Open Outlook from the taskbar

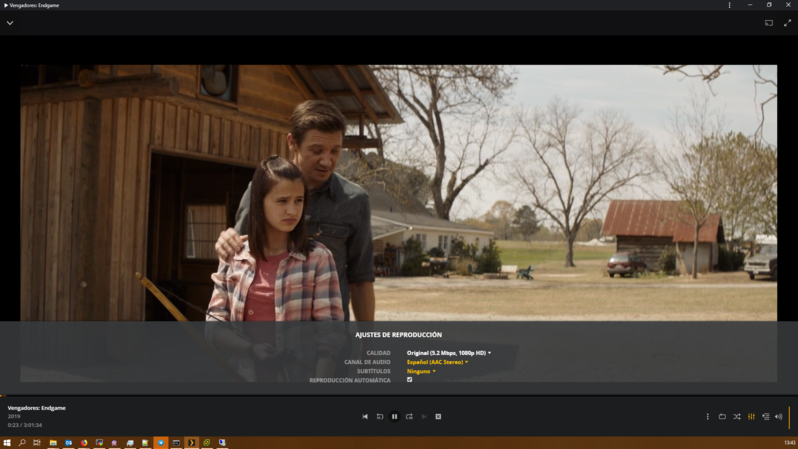(68, 443)
